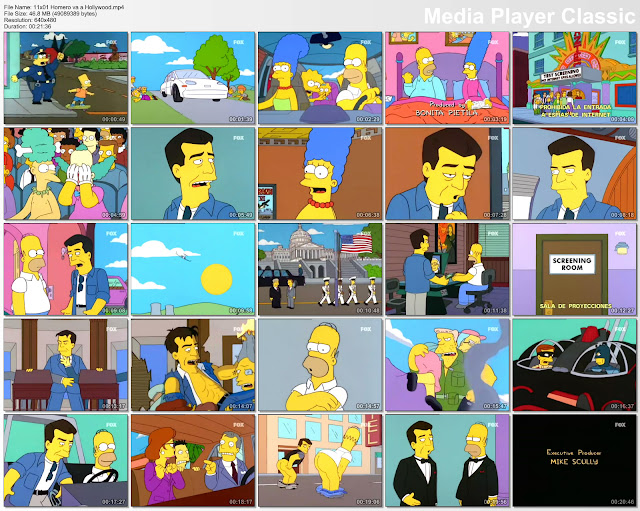Screen dimensions: 640x511
Task: Select the thumbnail of policeman chasing skateboarding Bart
Action: point(66,78)
